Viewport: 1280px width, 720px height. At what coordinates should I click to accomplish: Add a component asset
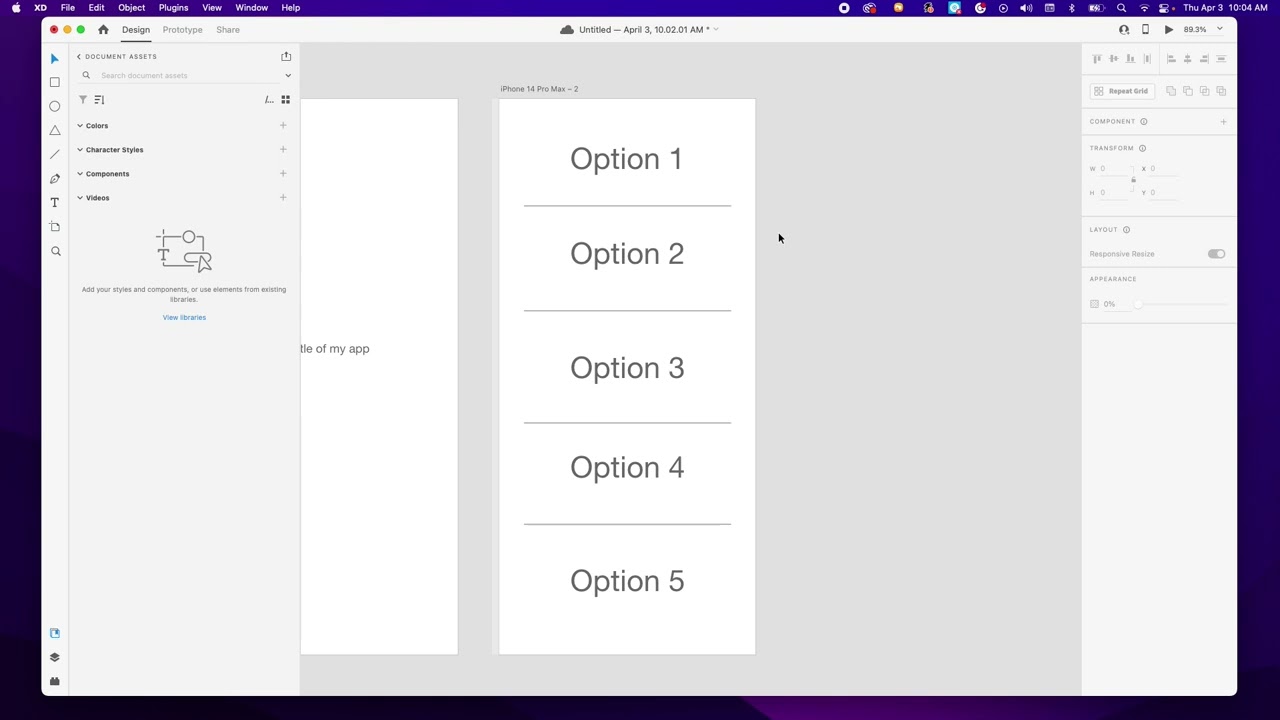283,174
